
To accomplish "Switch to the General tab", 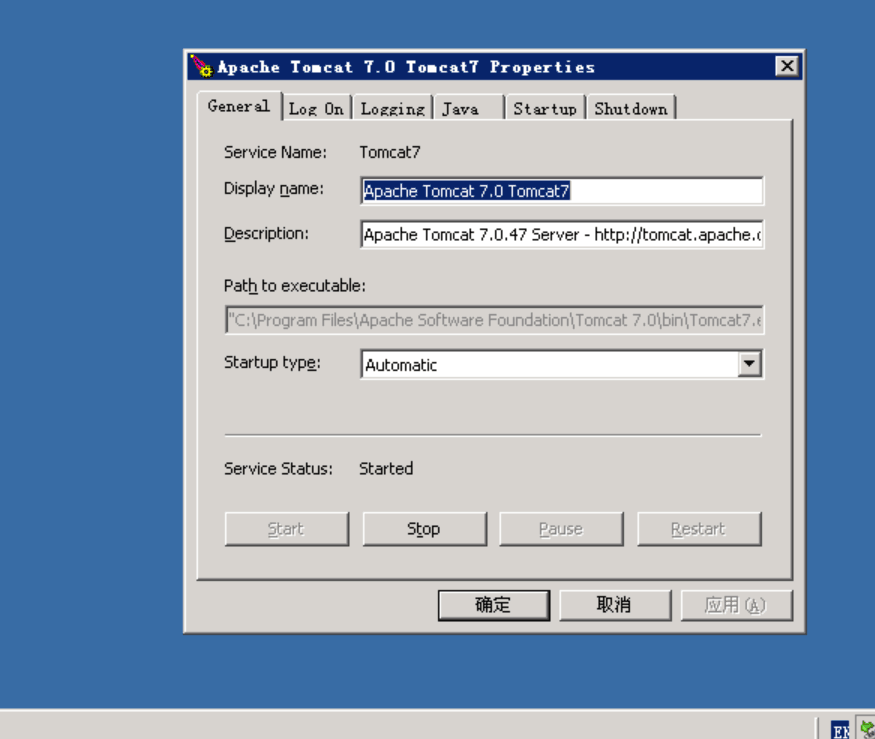I will [239, 106].
